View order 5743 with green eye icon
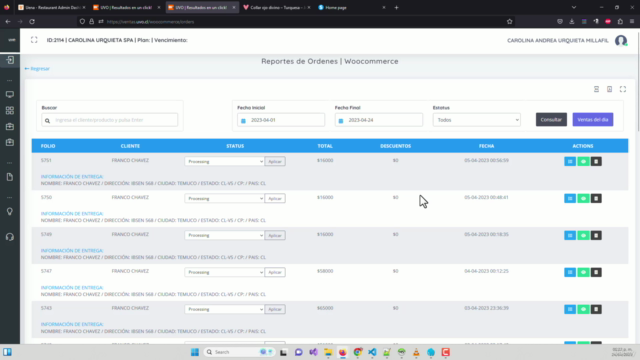 tap(583, 309)
